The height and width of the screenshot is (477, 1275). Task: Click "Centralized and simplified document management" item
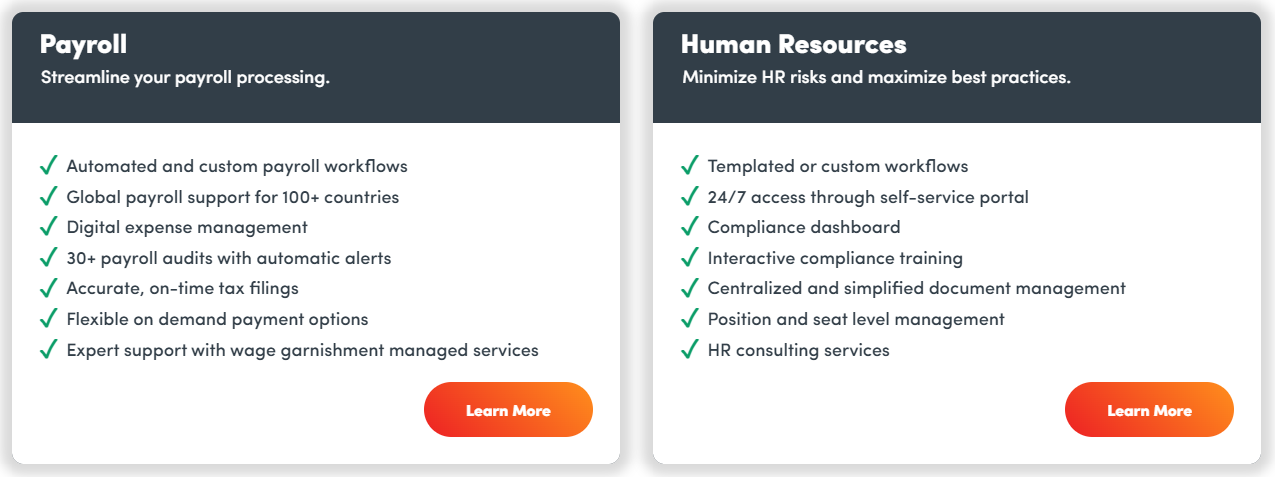tap(916, 288)
